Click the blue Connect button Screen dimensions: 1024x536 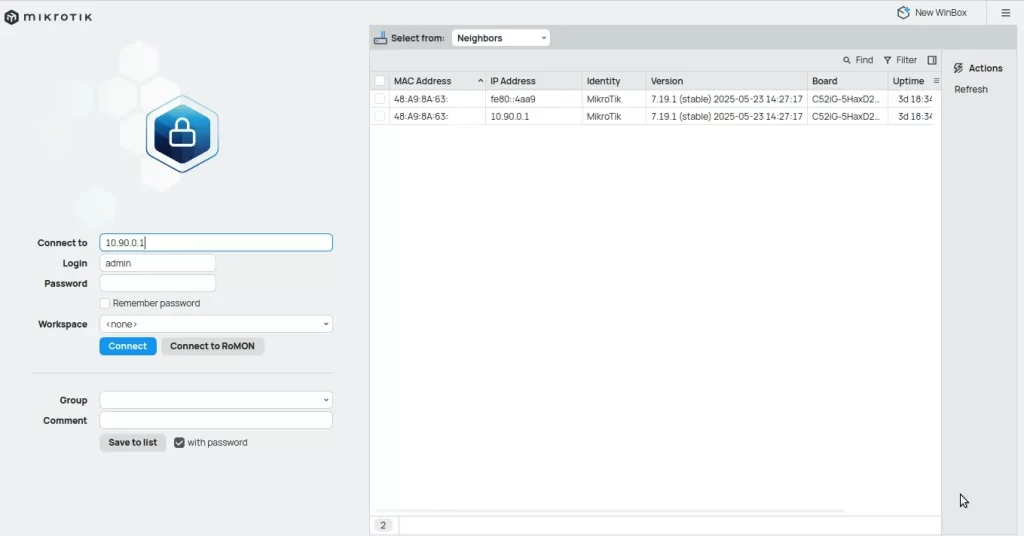click(128, 346)
